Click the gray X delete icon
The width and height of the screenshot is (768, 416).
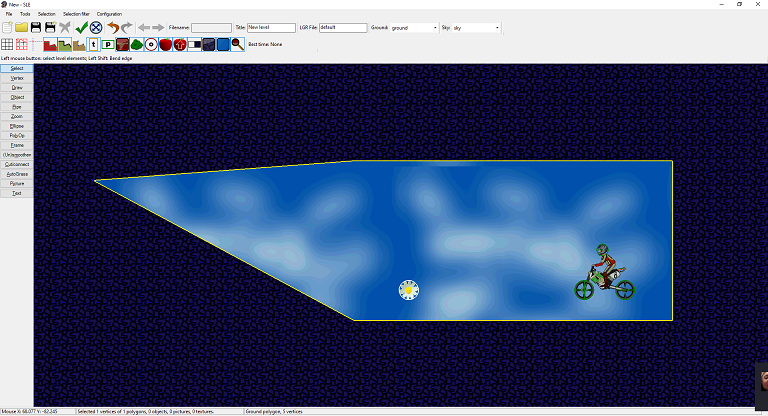point(65,27)
